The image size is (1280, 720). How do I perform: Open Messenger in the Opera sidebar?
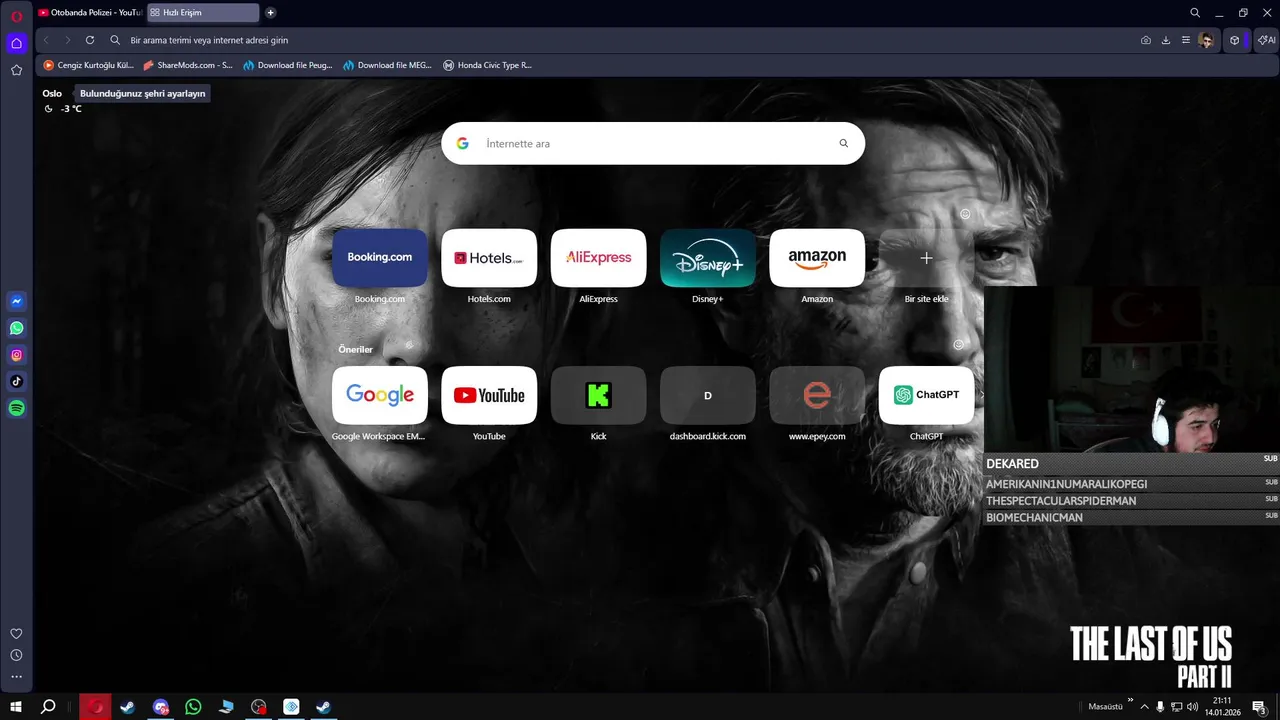coord(16,301)
